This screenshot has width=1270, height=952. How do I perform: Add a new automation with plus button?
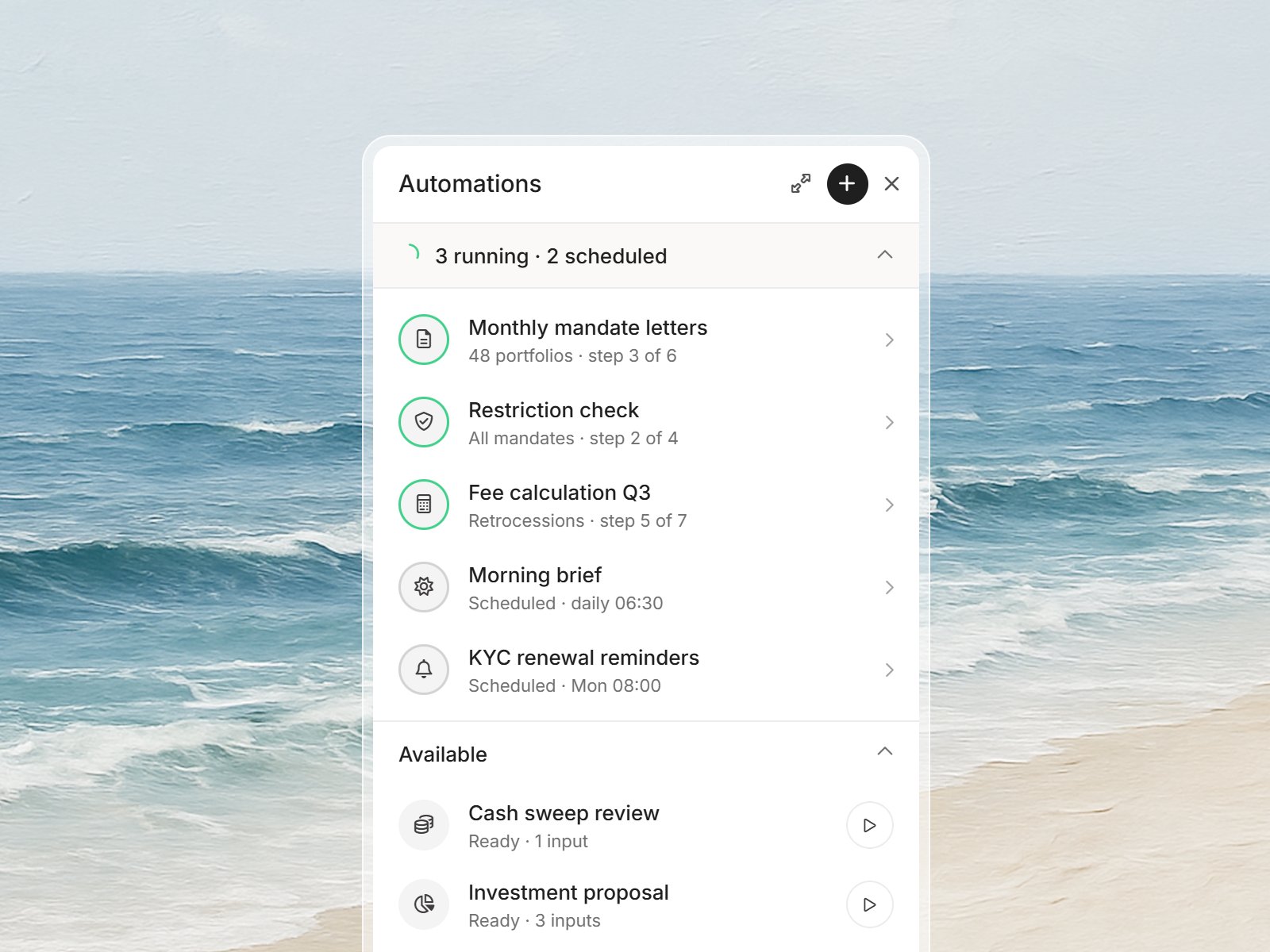(x=847, y=184)
